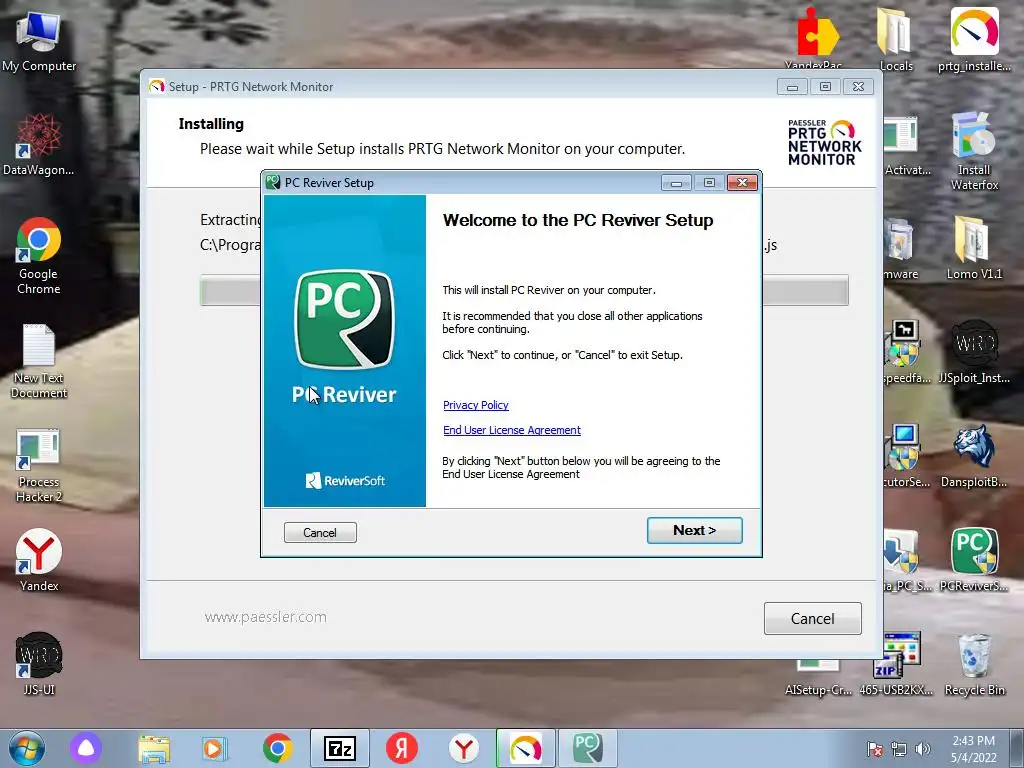The height and width of the screenshot is (768, 1024).
Task: Open Chrome from the taskbar
Action: pos(278,748)
